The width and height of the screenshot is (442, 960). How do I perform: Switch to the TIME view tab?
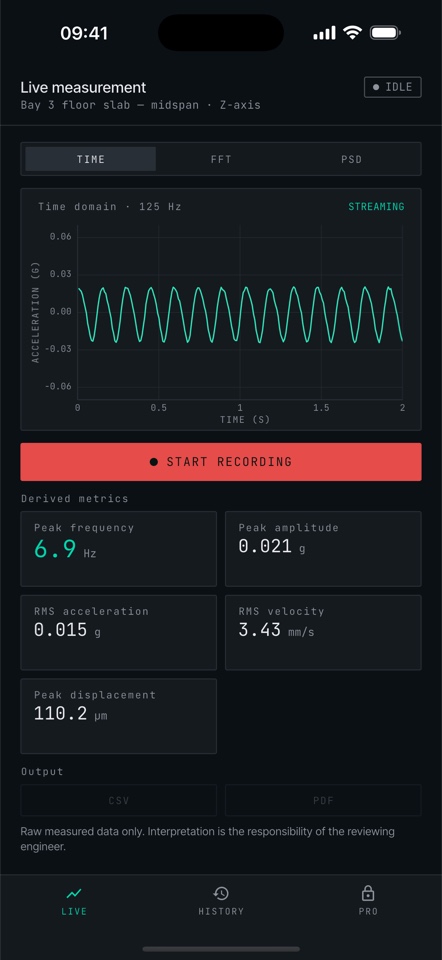(x=91, y=159)
